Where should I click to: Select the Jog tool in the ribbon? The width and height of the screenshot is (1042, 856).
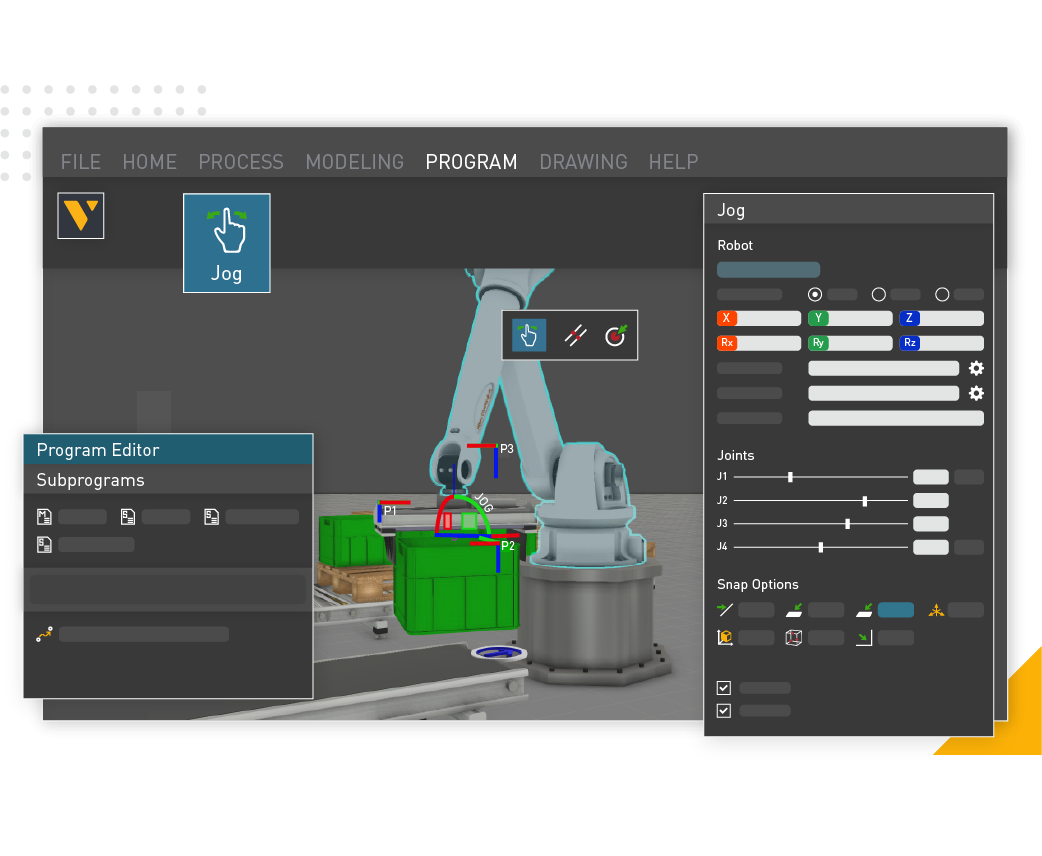[226, 242]
